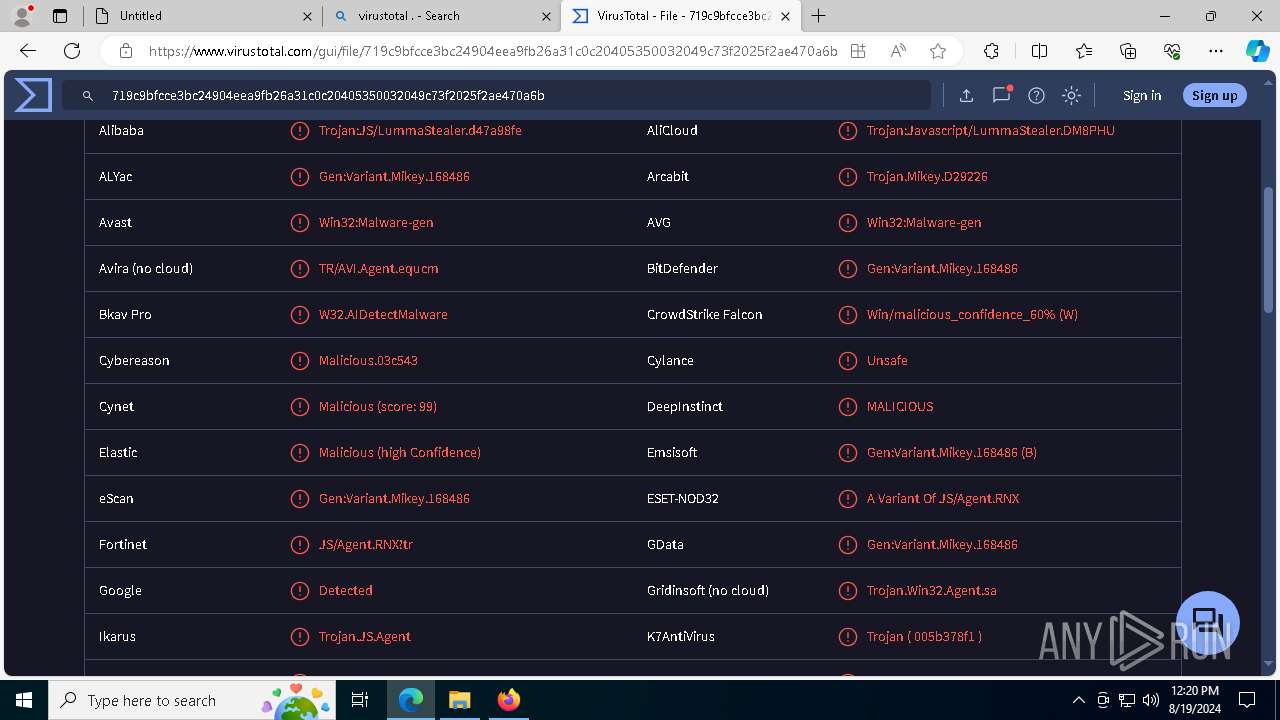Reload the page with refresh icon
The width and height of the screenshot is (1280, 720).
(x=72, y=51)
